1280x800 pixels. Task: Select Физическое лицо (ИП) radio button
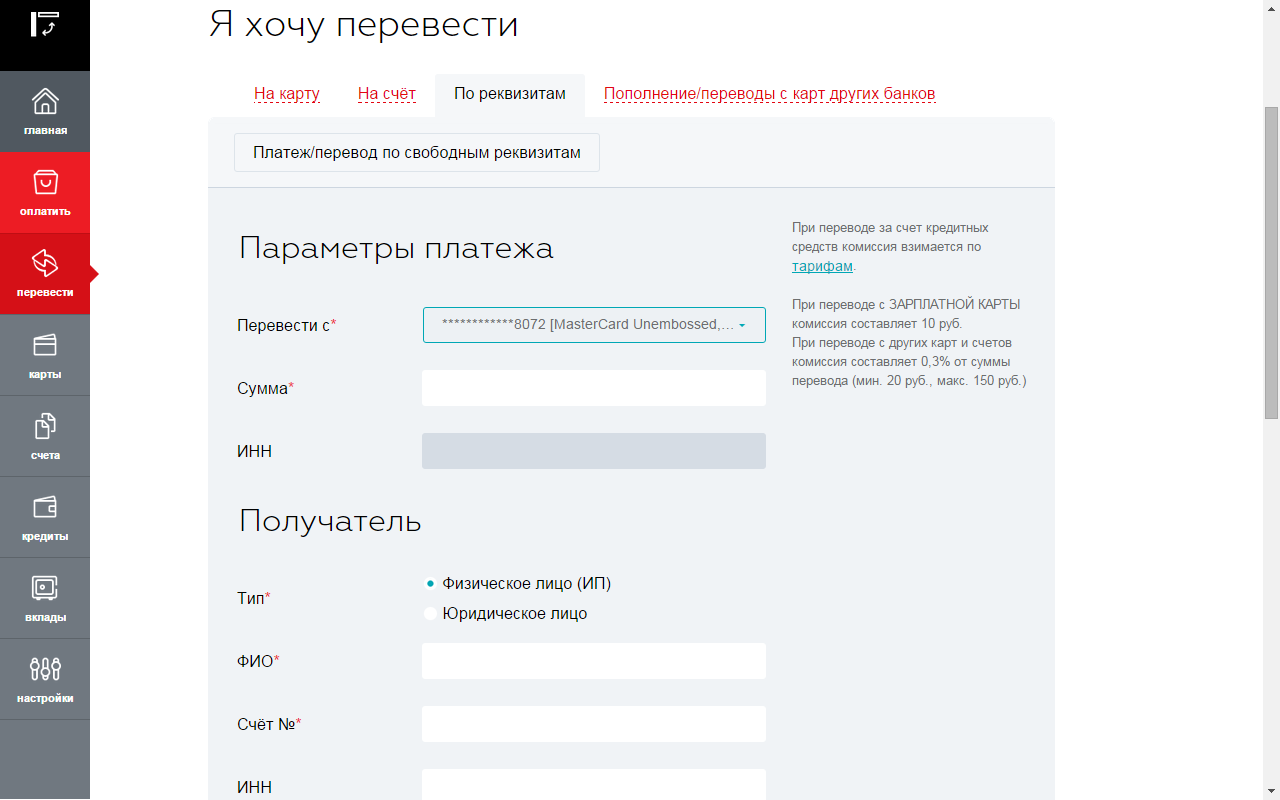[x=431, y=584]
